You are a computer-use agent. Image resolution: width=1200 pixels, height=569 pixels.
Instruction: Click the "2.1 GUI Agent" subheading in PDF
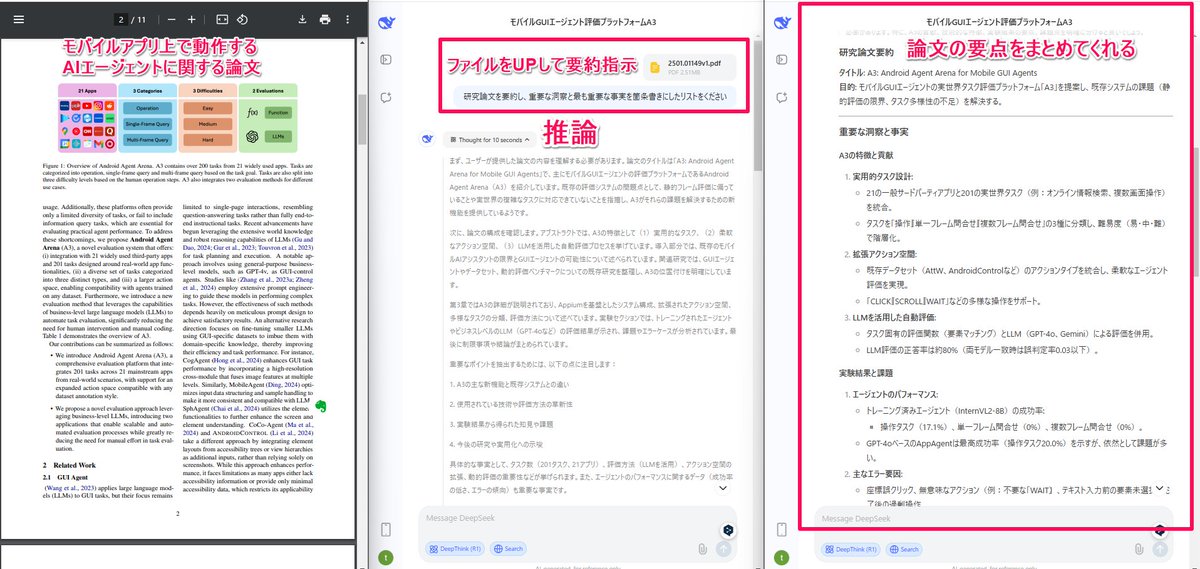click(64, 477)
